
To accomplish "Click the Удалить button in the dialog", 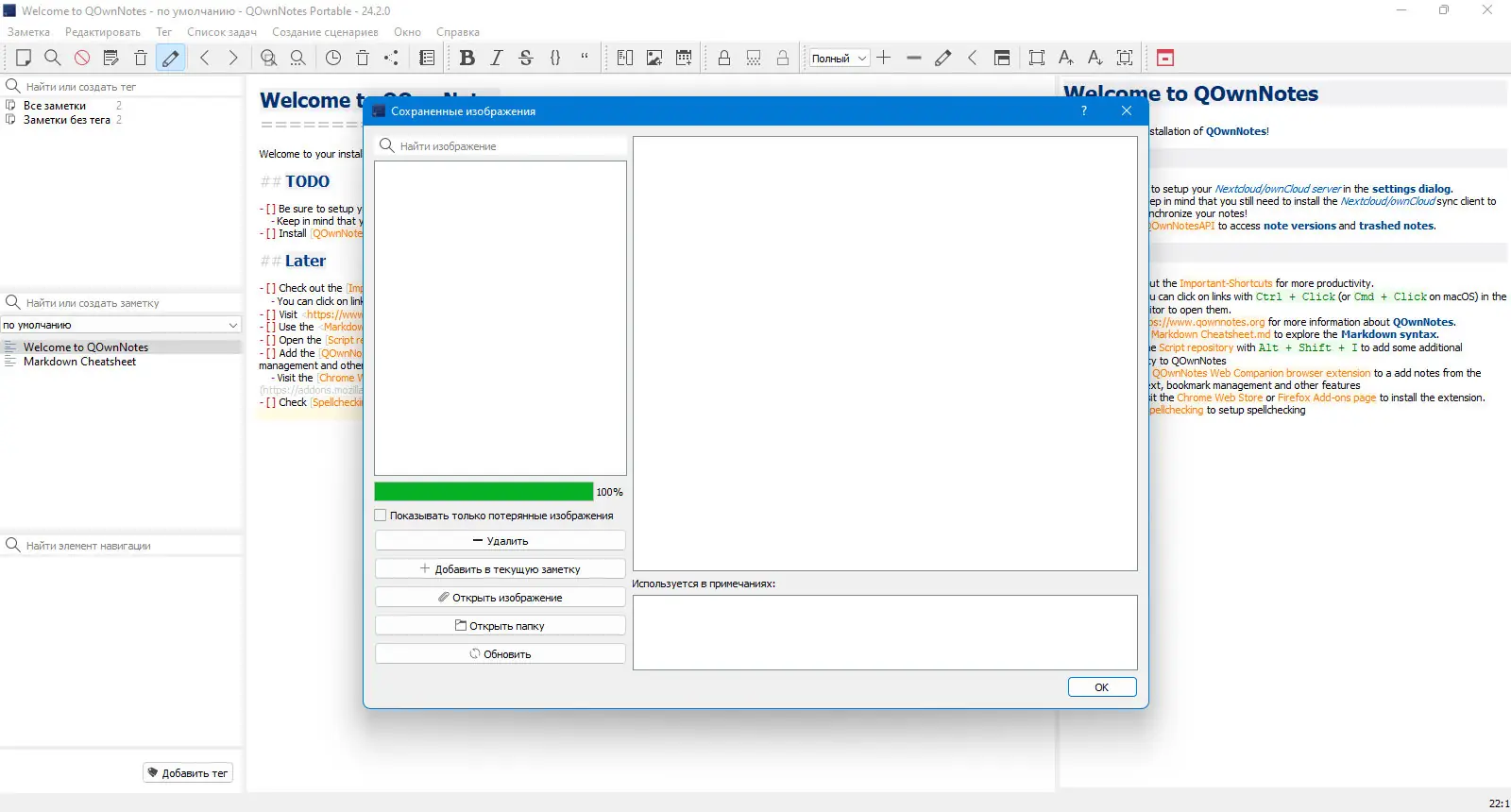I will (501, 541).
